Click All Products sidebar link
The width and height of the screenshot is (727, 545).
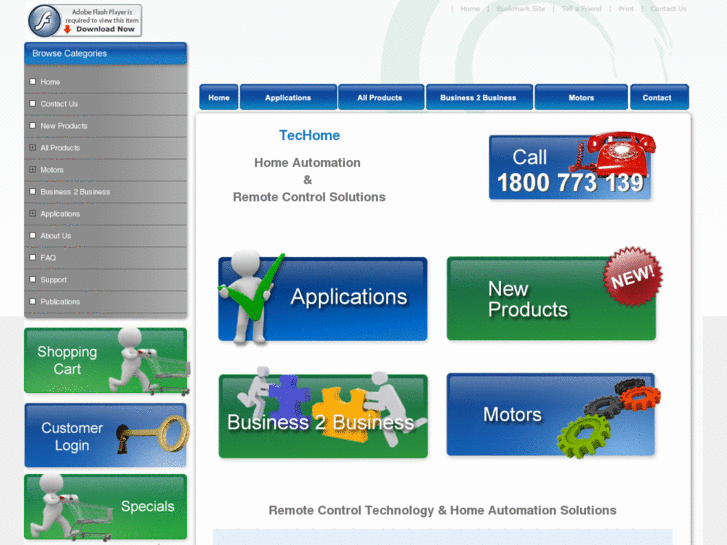click(x=60, y=148)
